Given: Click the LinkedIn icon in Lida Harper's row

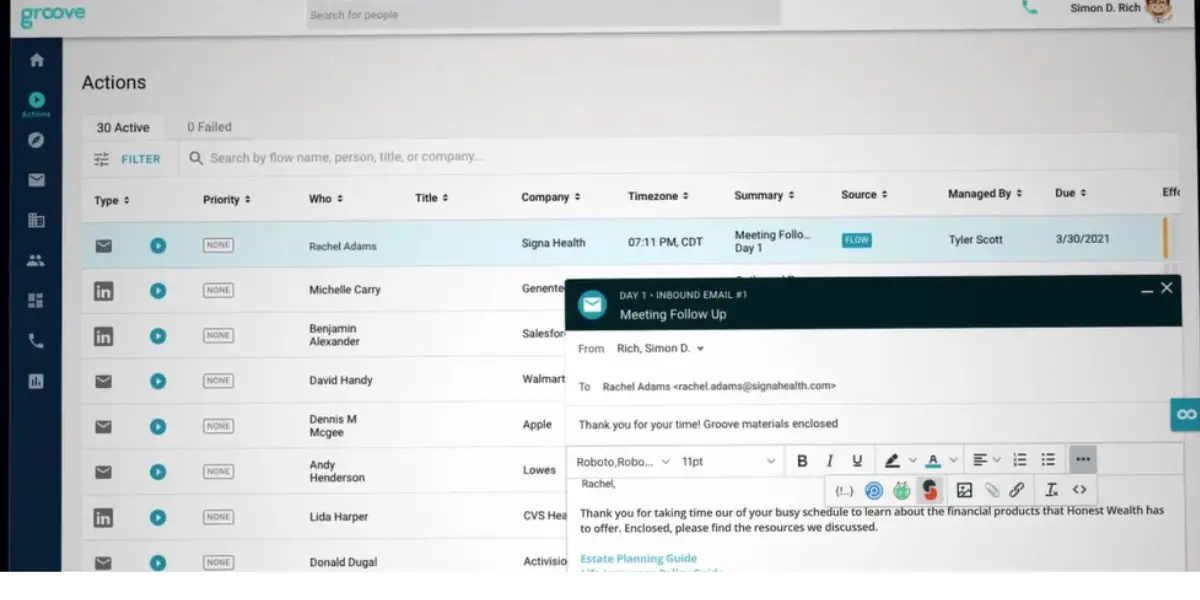Looking at the screenshot, I should [x=103, y=517].
